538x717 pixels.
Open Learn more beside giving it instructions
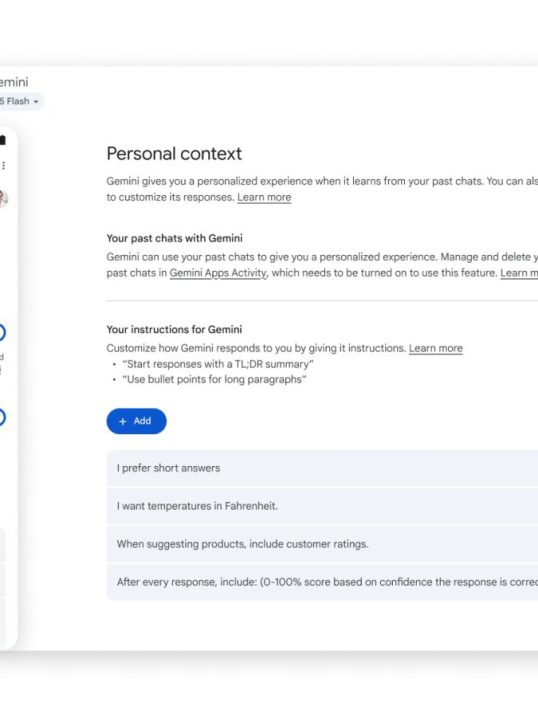pyautogui.click(x=436, y=348)
